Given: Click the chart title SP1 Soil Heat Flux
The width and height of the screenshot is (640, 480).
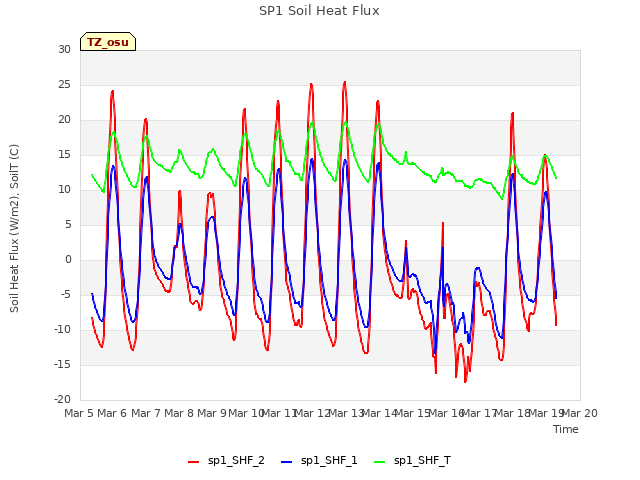Looking at the screenshot, I should point(319,11).
